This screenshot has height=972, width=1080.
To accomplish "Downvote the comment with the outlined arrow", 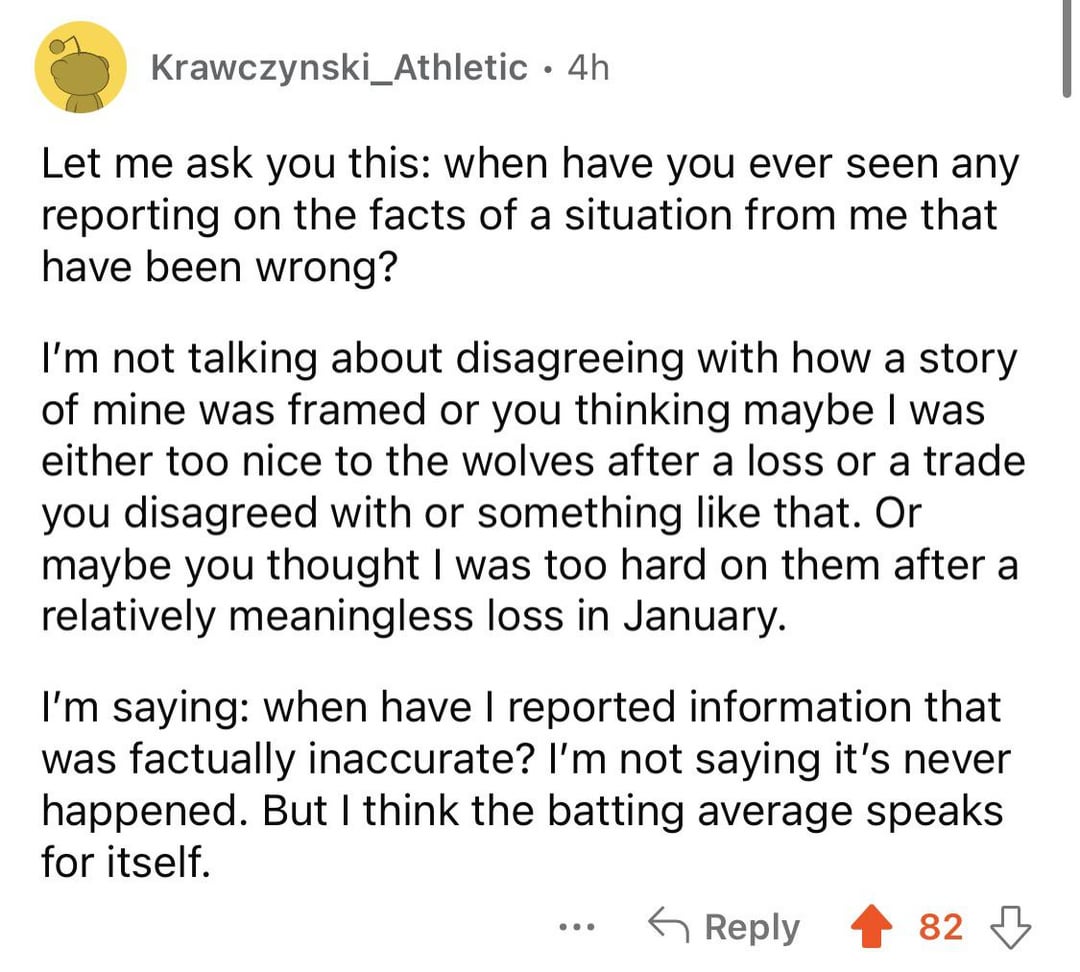I will click(x=1012, y=927).
